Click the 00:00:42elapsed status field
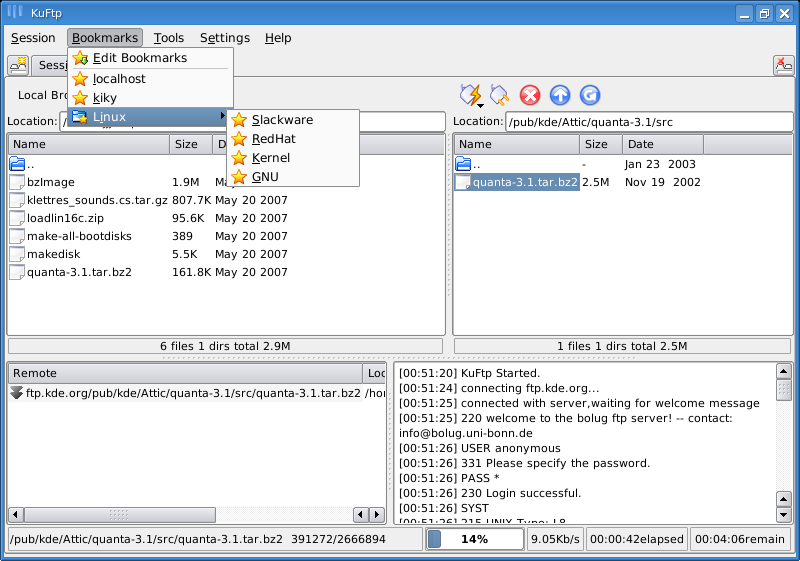 tap(637, 539)
